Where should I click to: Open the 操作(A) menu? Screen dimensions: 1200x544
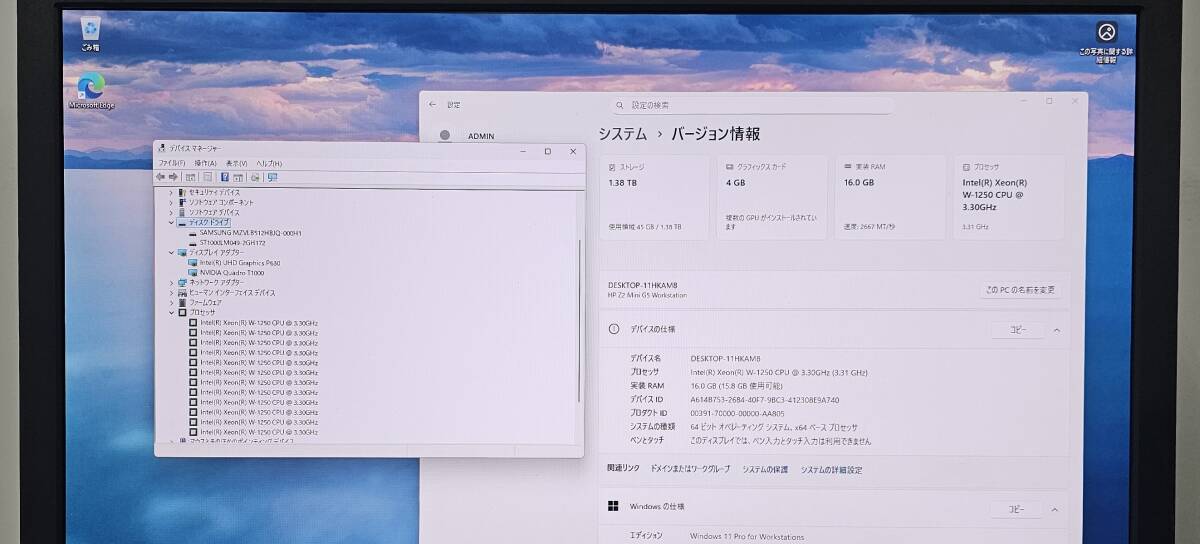pyautogui.click(x=206, y=163)
